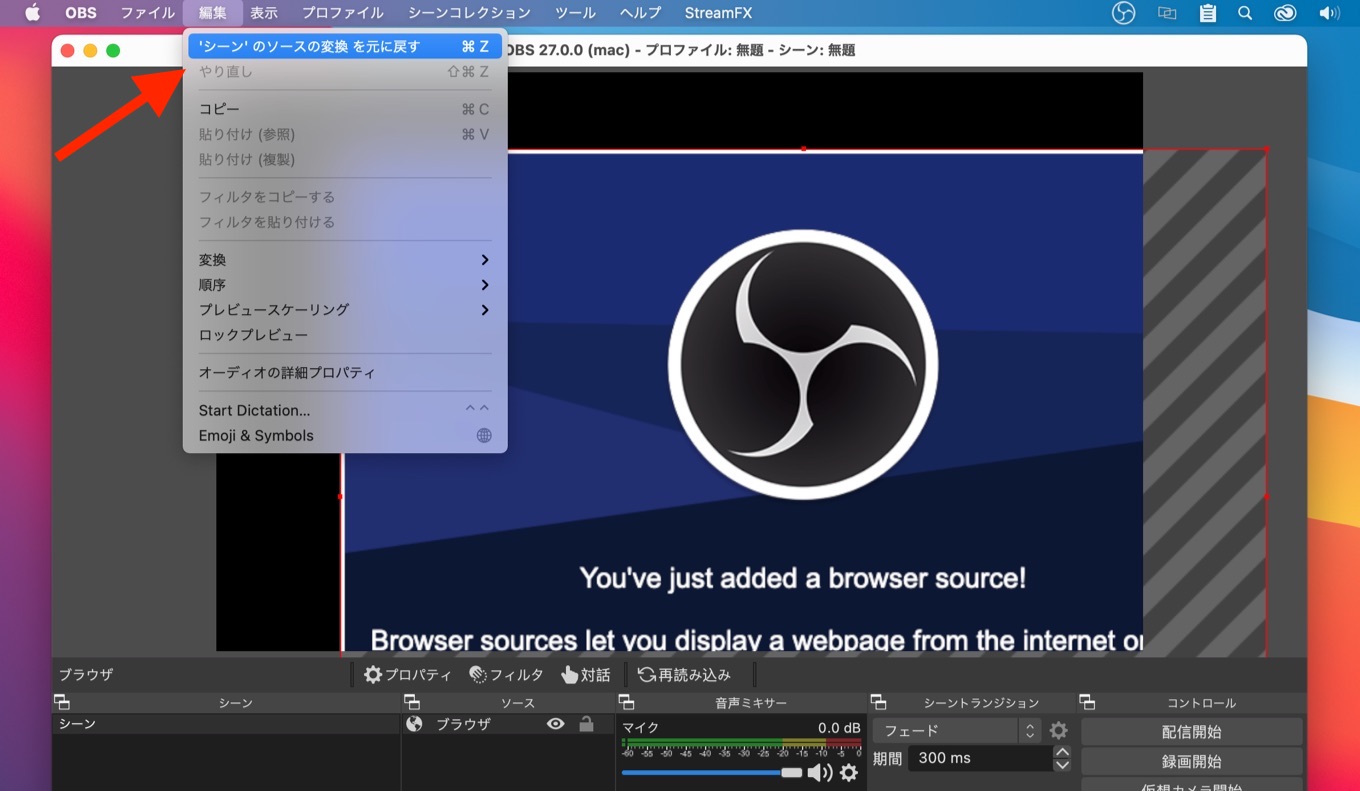Image resolution: width=1360 pixels, height=791 pixels.
Task: Open マイク audio settings gear
Action: pyautogui.click(x=849, y=772)
